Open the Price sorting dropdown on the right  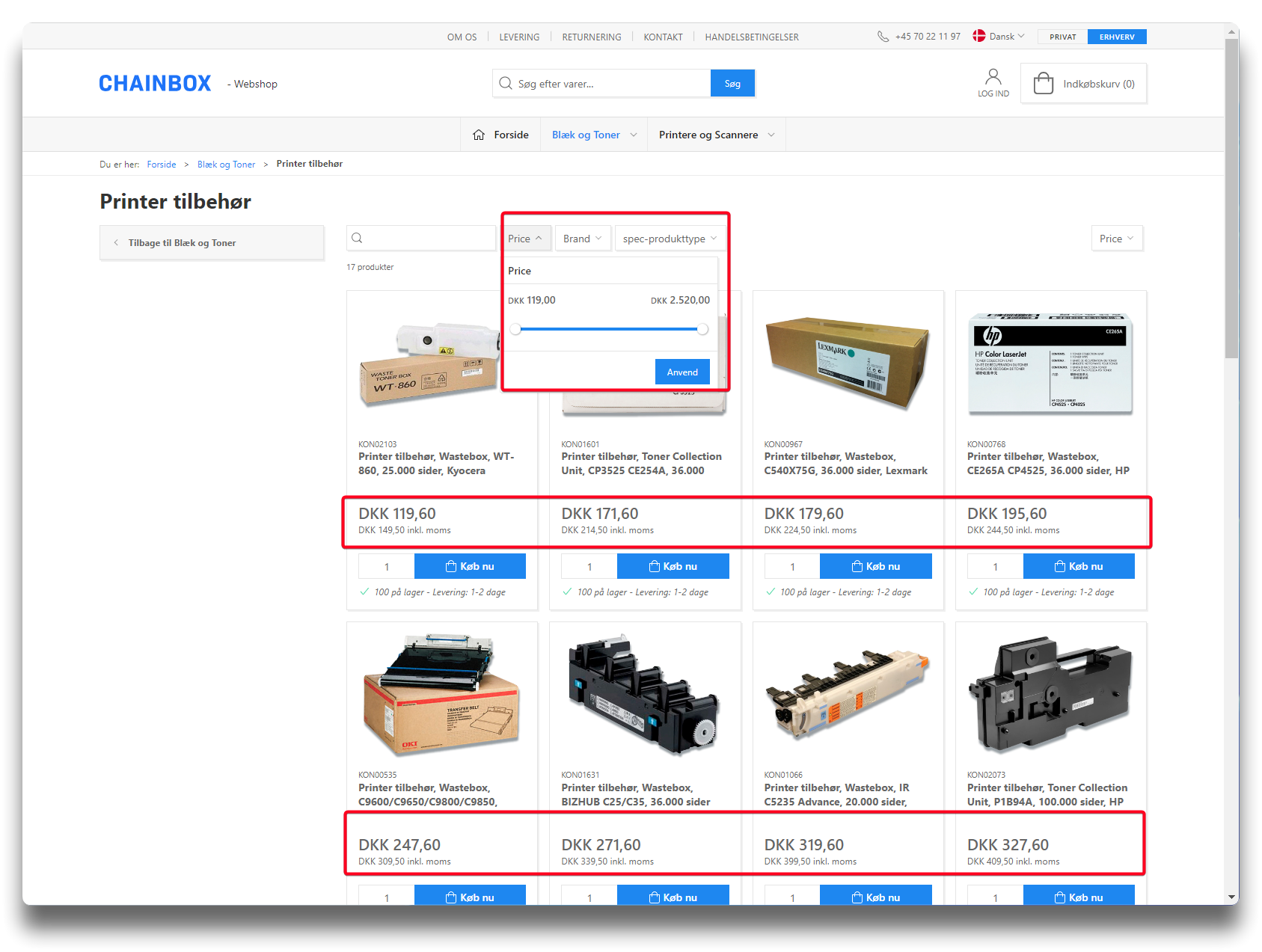click(x=1116, y=239)
